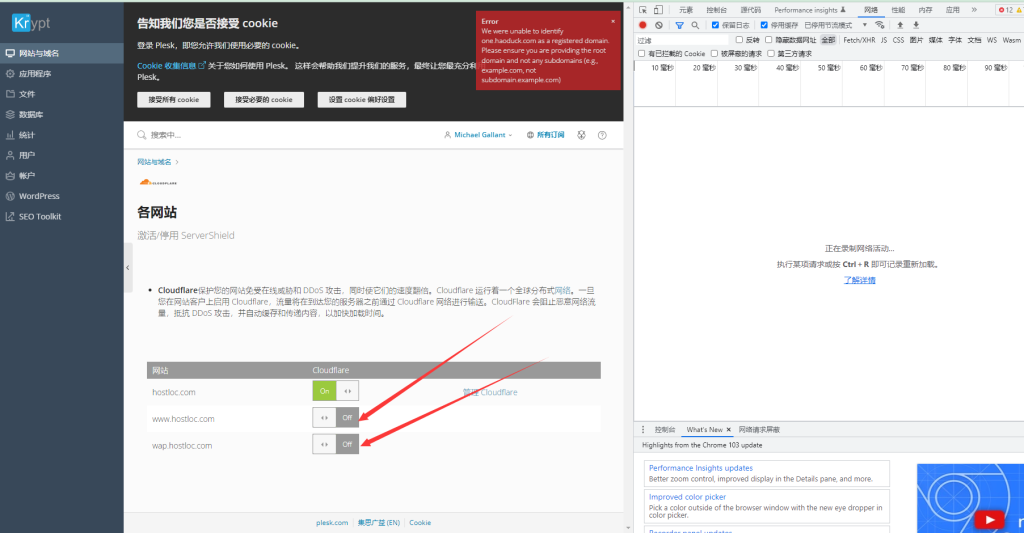Image resolution: width=1024 pixels, height=533 pixels.
Task: Toggle the 保留日志 checkbox
Action: [x=715, y=25]
